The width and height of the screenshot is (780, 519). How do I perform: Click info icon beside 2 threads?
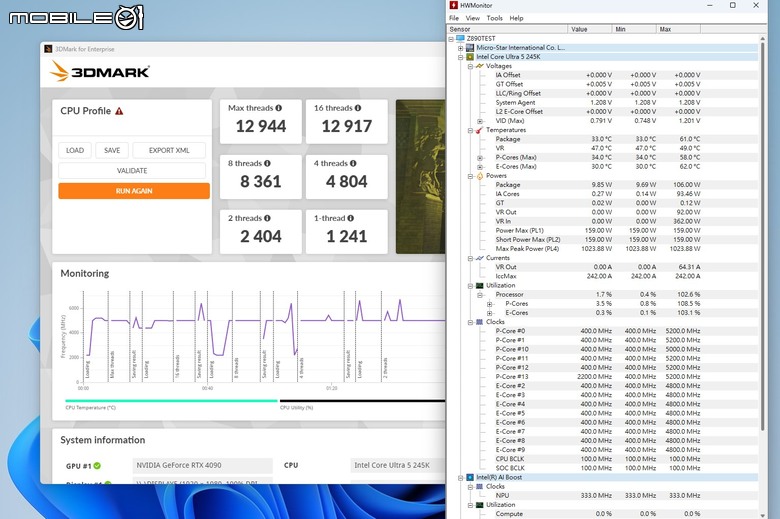267,218
